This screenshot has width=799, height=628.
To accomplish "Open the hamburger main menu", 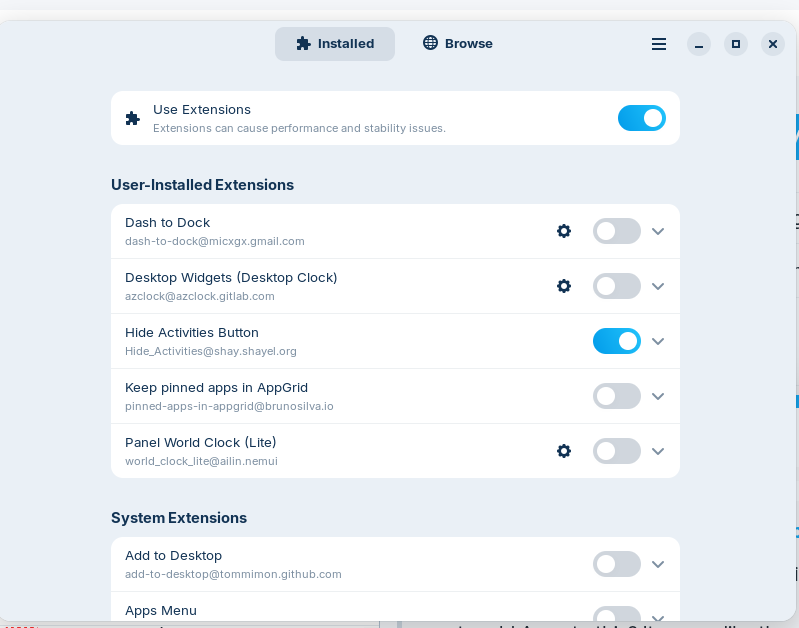I will (659, 44).
